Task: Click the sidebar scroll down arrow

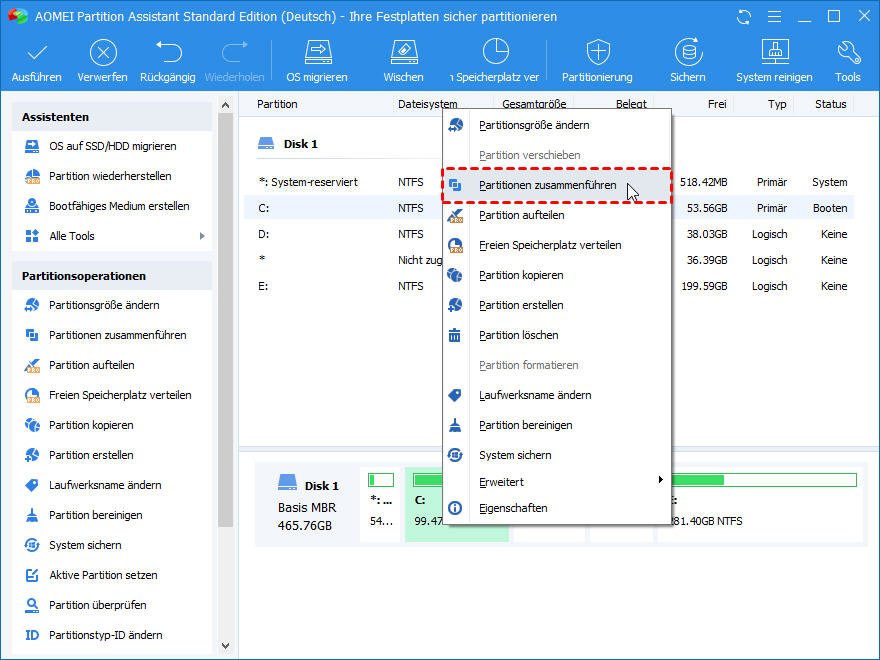Action: [226, 646]
